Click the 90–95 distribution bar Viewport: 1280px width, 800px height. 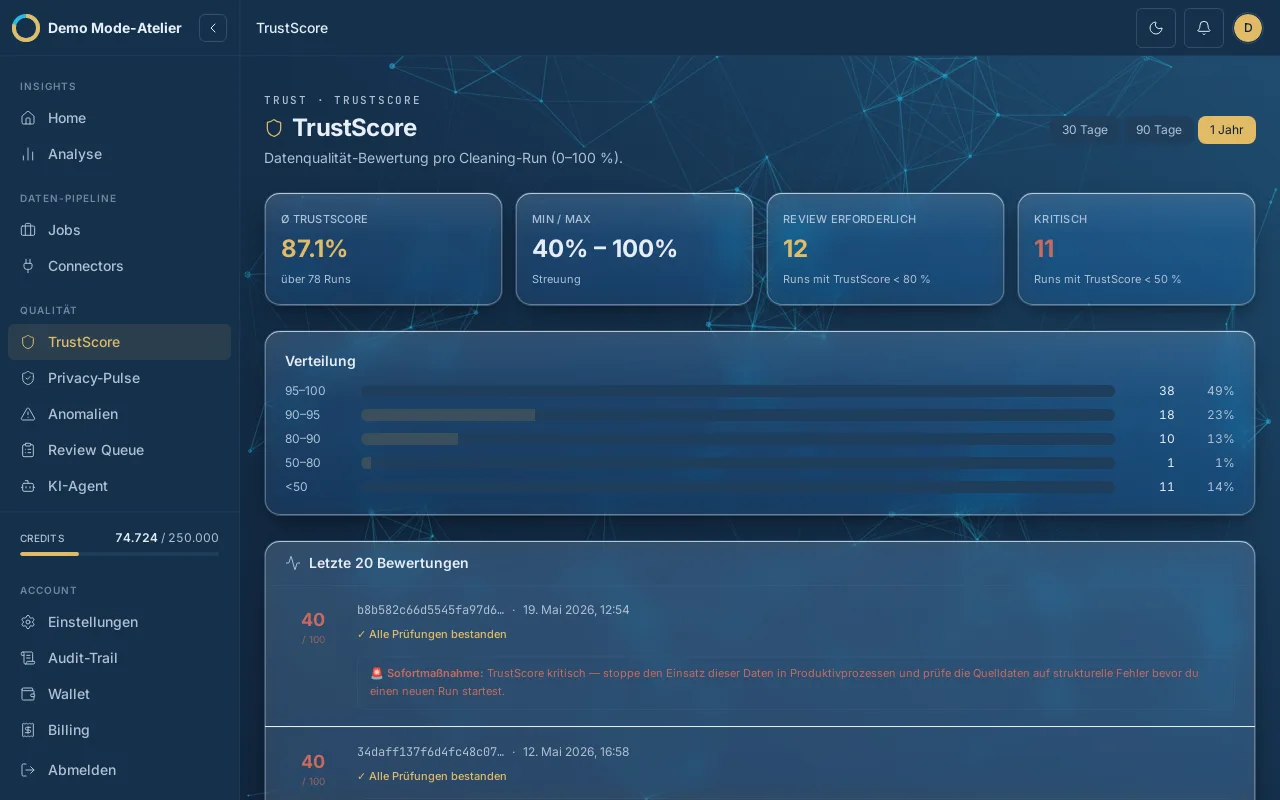point(738,415)
